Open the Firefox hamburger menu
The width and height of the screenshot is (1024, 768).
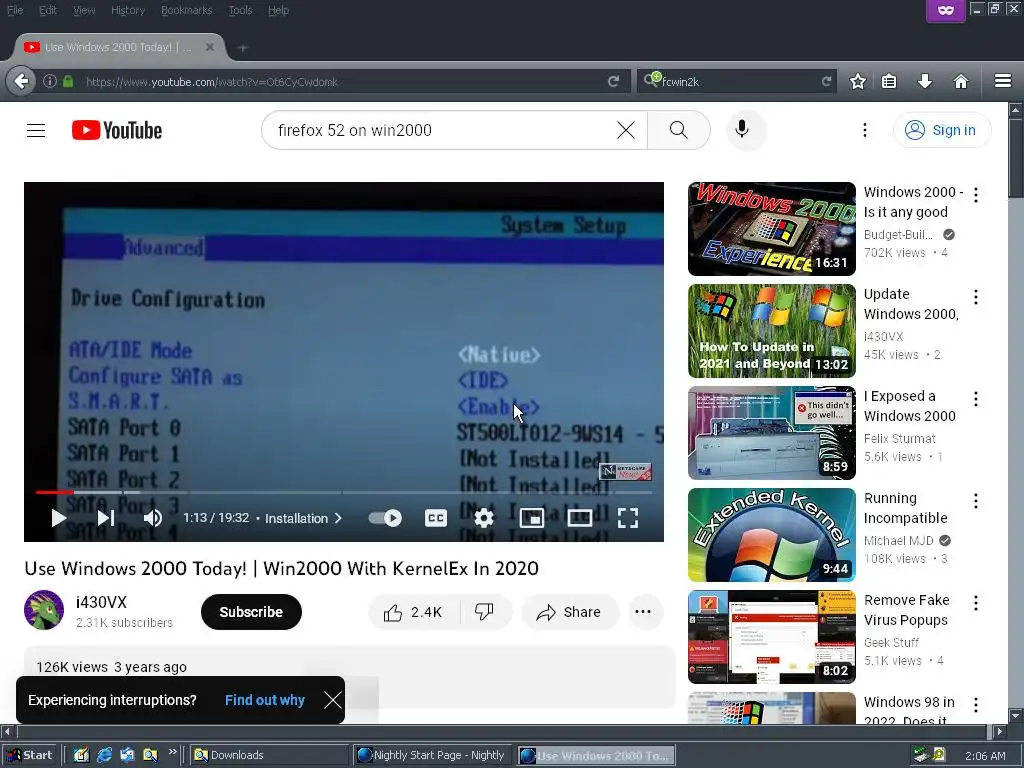1003,81
